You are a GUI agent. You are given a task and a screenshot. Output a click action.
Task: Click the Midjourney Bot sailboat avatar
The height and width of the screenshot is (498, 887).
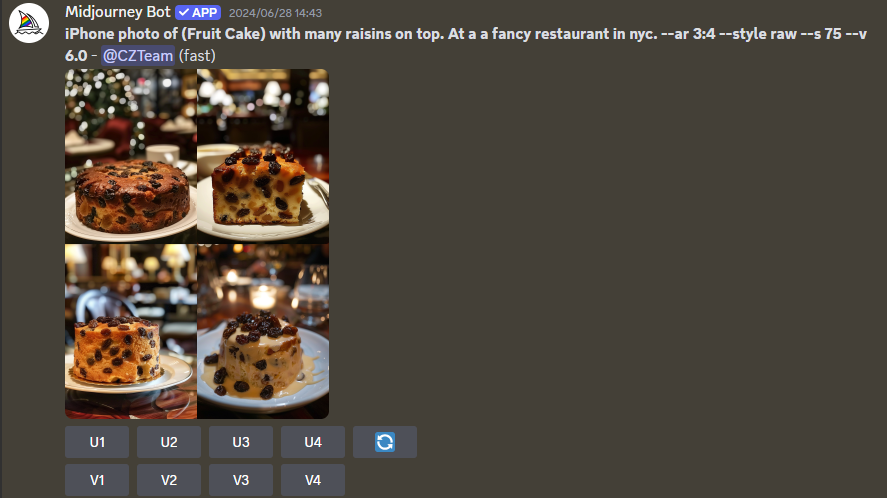pyautogui.click(x=29, y=23)
